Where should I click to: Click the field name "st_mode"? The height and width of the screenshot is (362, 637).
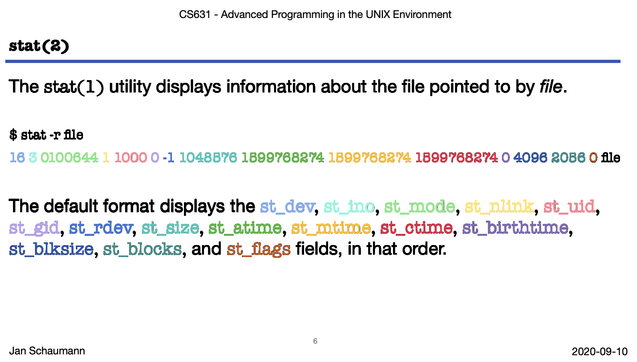[x=419, y=207]
